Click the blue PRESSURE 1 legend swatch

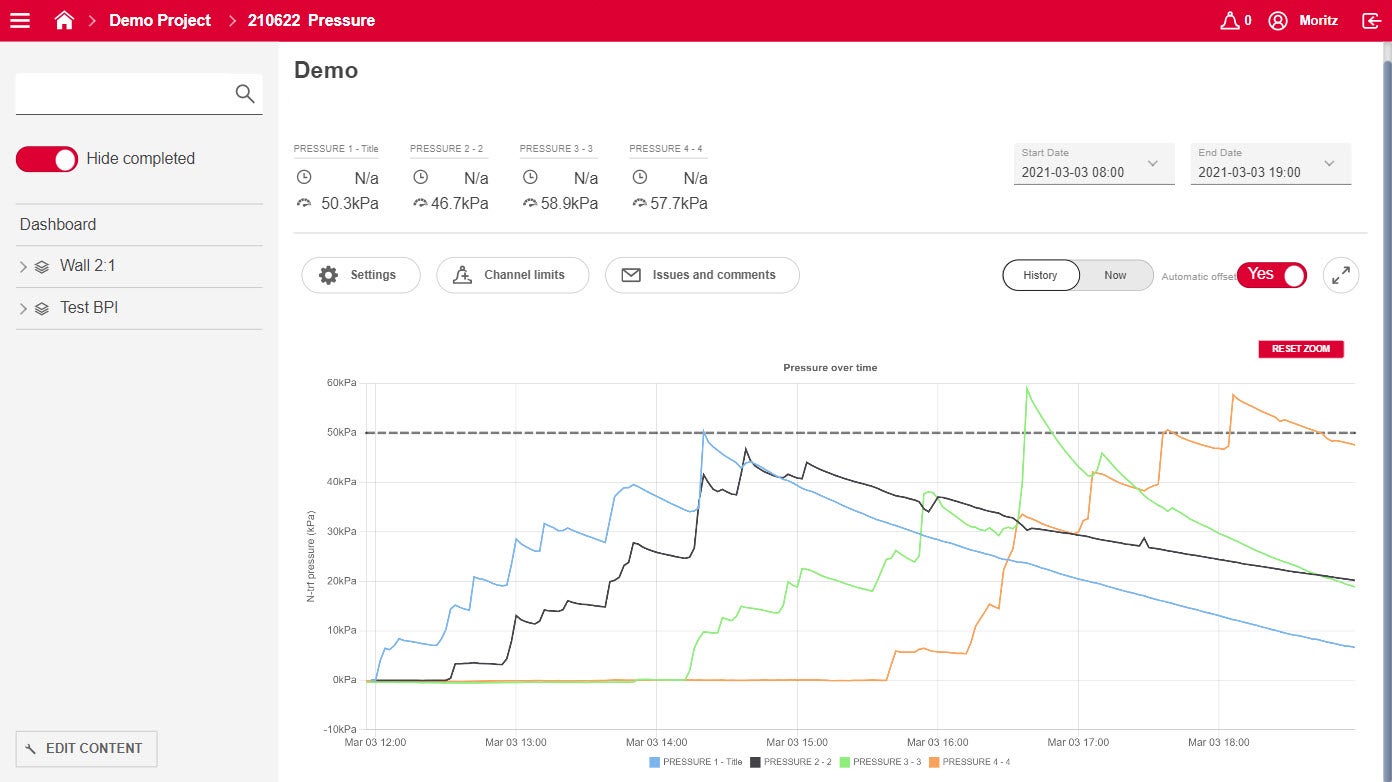coord(655,762)
